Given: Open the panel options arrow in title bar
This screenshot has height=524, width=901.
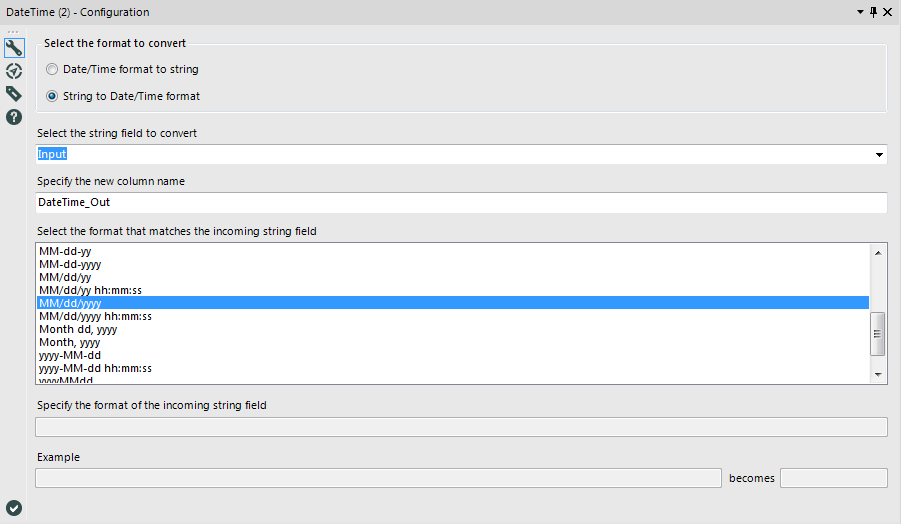Looking at the screenshot, I should click(x=860, y=12).
